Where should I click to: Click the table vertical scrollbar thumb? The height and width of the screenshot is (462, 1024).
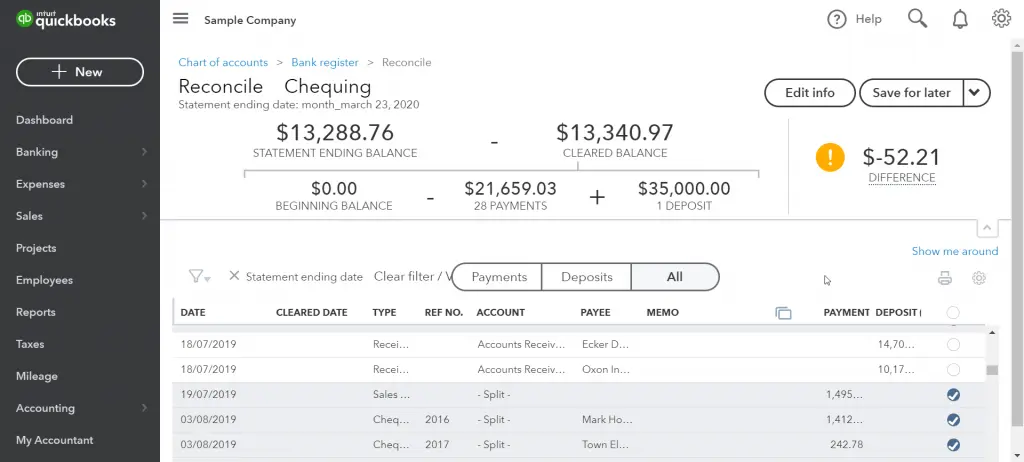tap(992, 370)
